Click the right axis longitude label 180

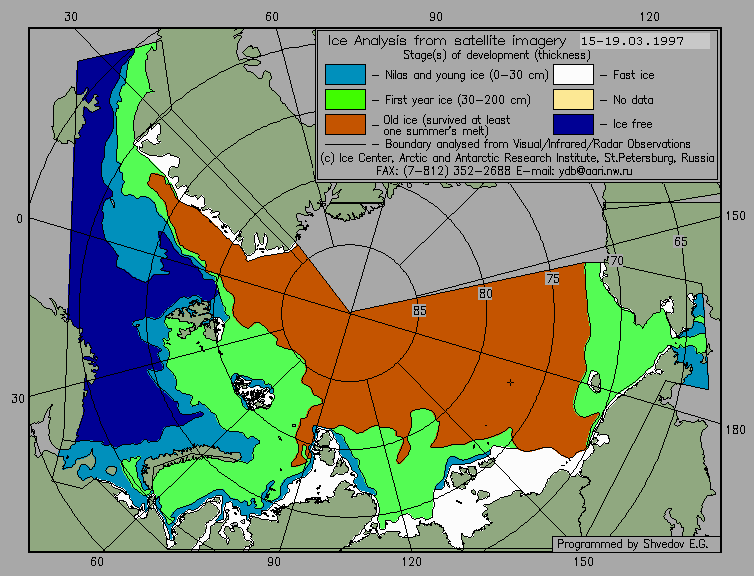(735, 429)
